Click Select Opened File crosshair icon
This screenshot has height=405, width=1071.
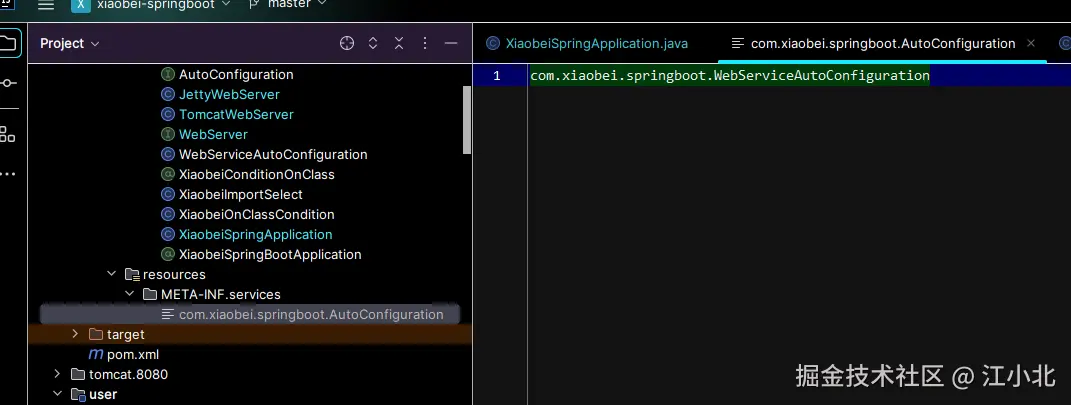(347, 43)
